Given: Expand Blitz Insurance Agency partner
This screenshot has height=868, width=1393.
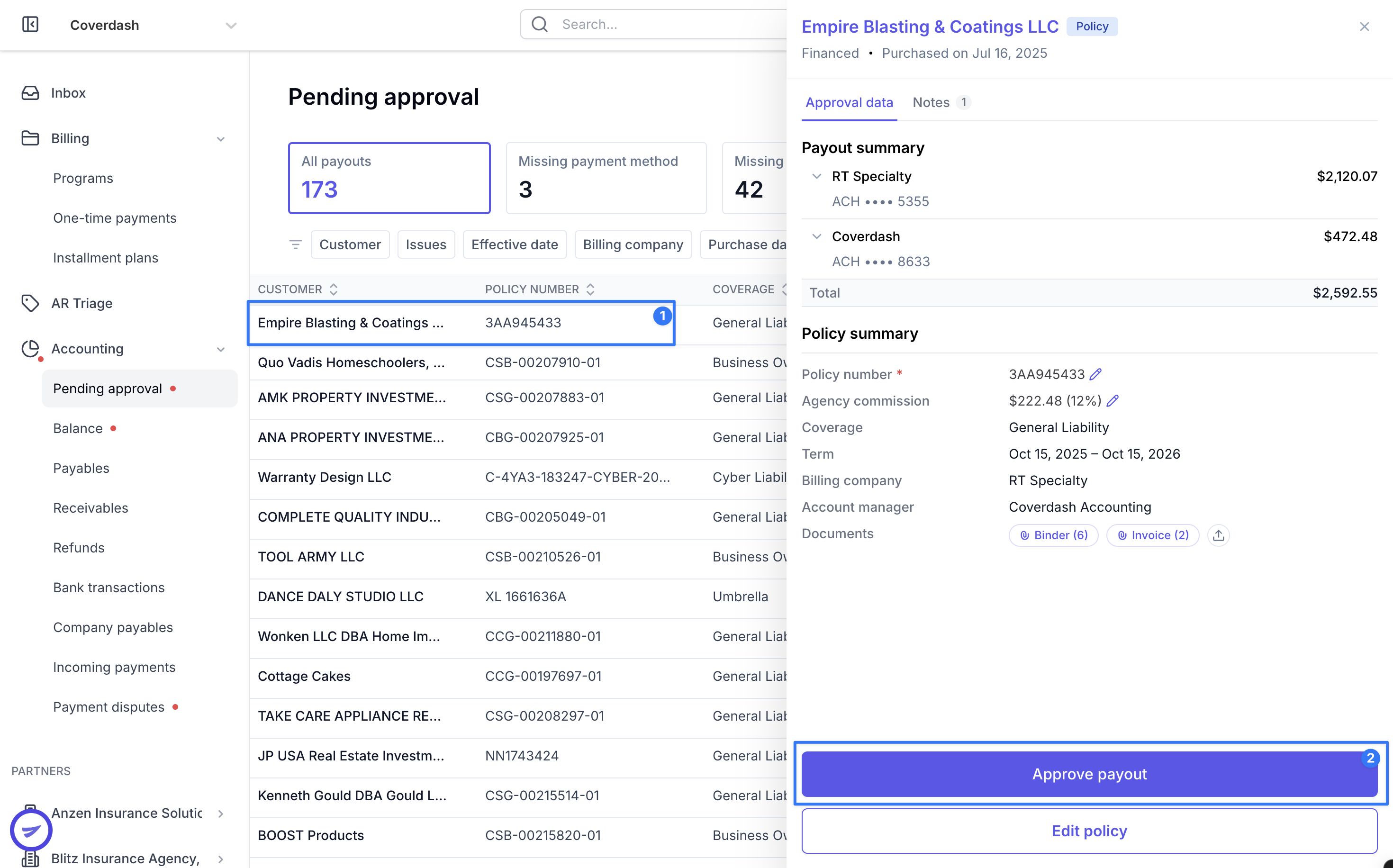Looking at the screenshot, I should pos(221,859).
